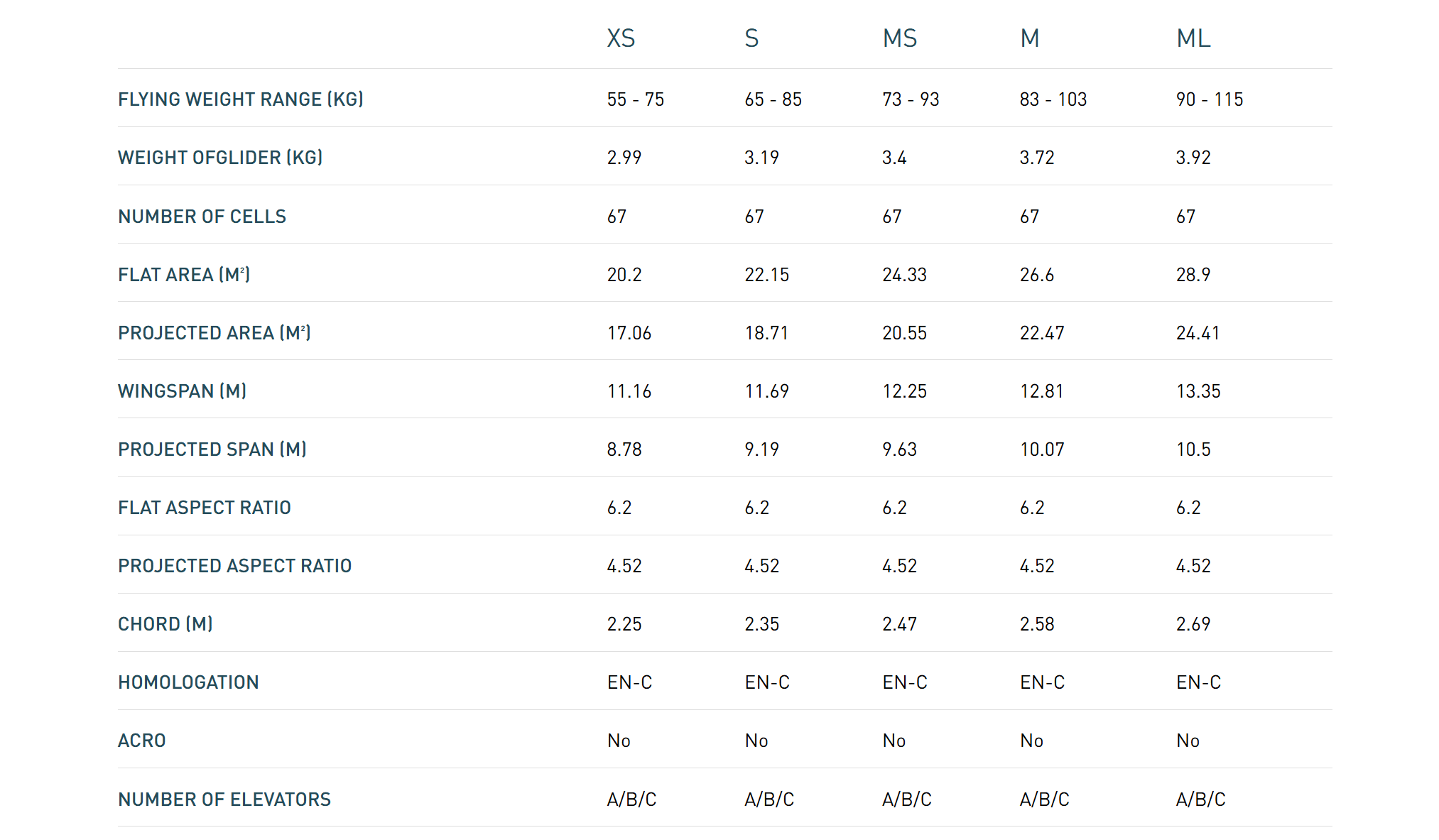Viewport: 1439px width, 840px height.
Task: Select the MS size column header
Action: 899,38
